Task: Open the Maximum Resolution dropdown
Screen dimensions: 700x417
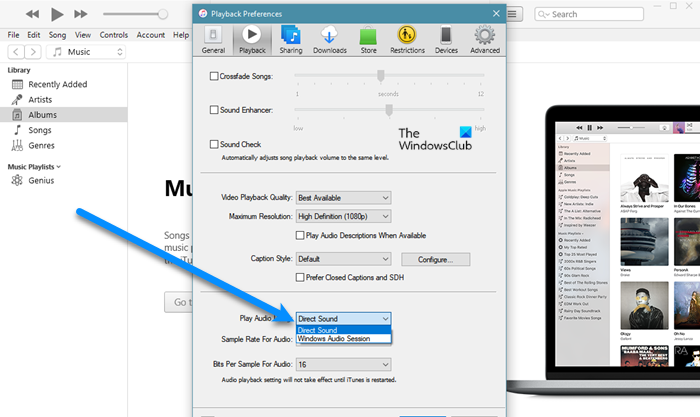Action: tap(343, 217)
